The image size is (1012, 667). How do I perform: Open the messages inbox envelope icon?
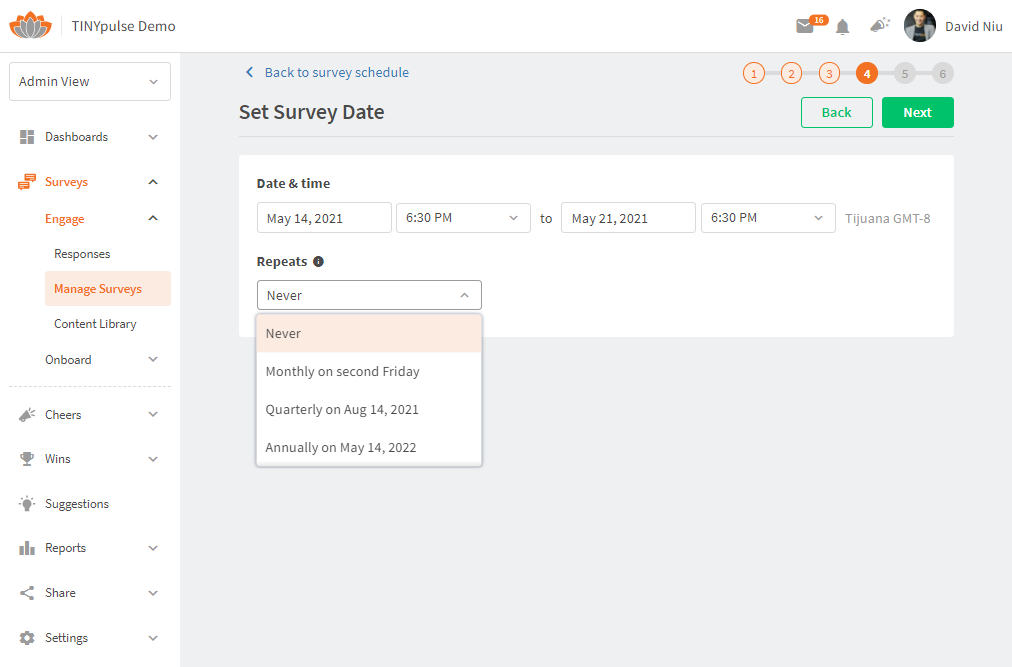[x=806, y=26]
